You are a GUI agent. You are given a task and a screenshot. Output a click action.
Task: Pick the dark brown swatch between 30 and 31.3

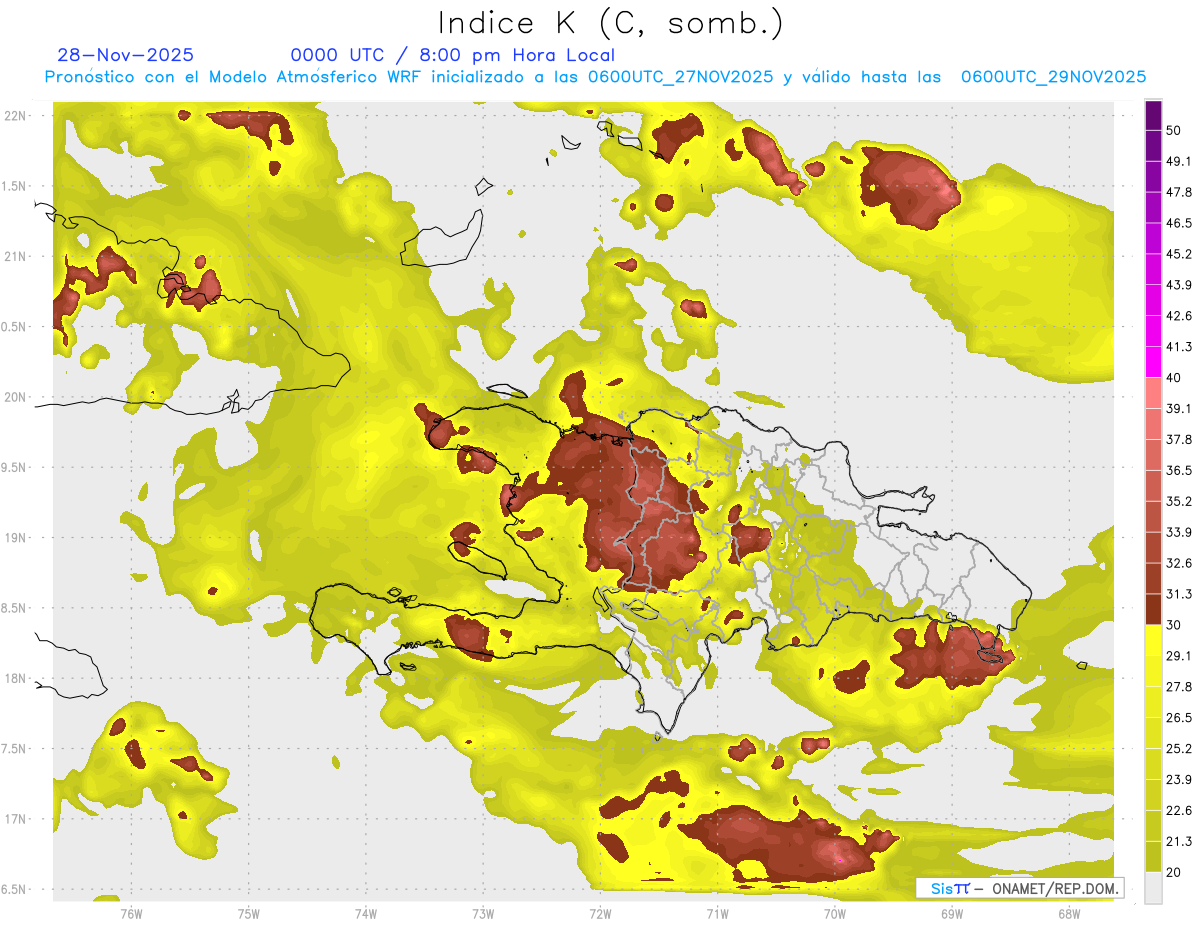(1153, 609)
